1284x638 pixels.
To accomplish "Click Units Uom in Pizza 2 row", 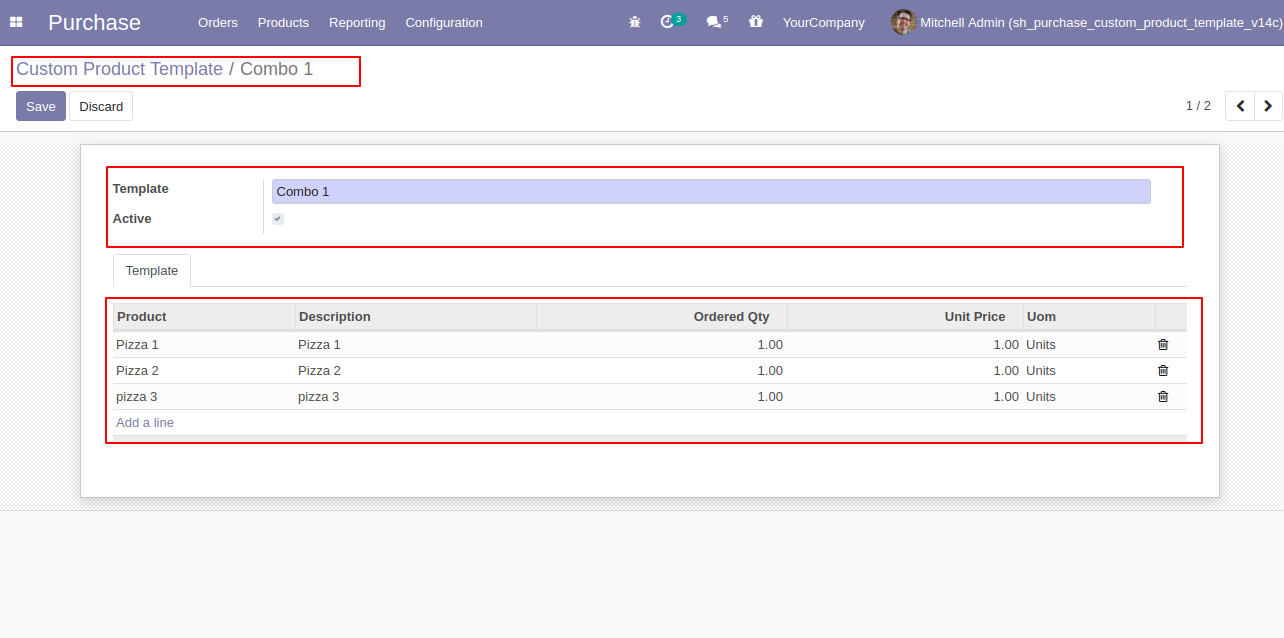I will [1041, 370].
